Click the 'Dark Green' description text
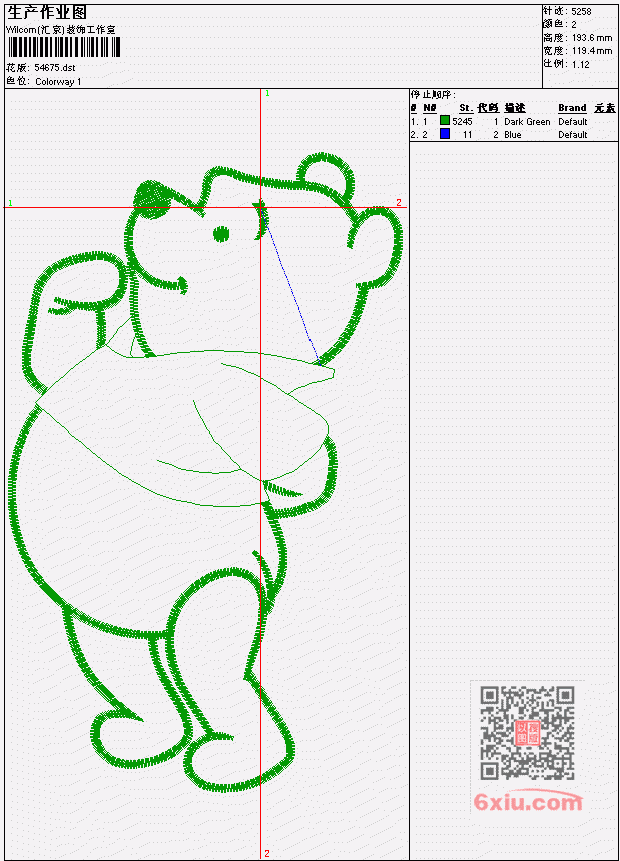The height and width of the screenshot is (861, 620). (x=527, y=121)
